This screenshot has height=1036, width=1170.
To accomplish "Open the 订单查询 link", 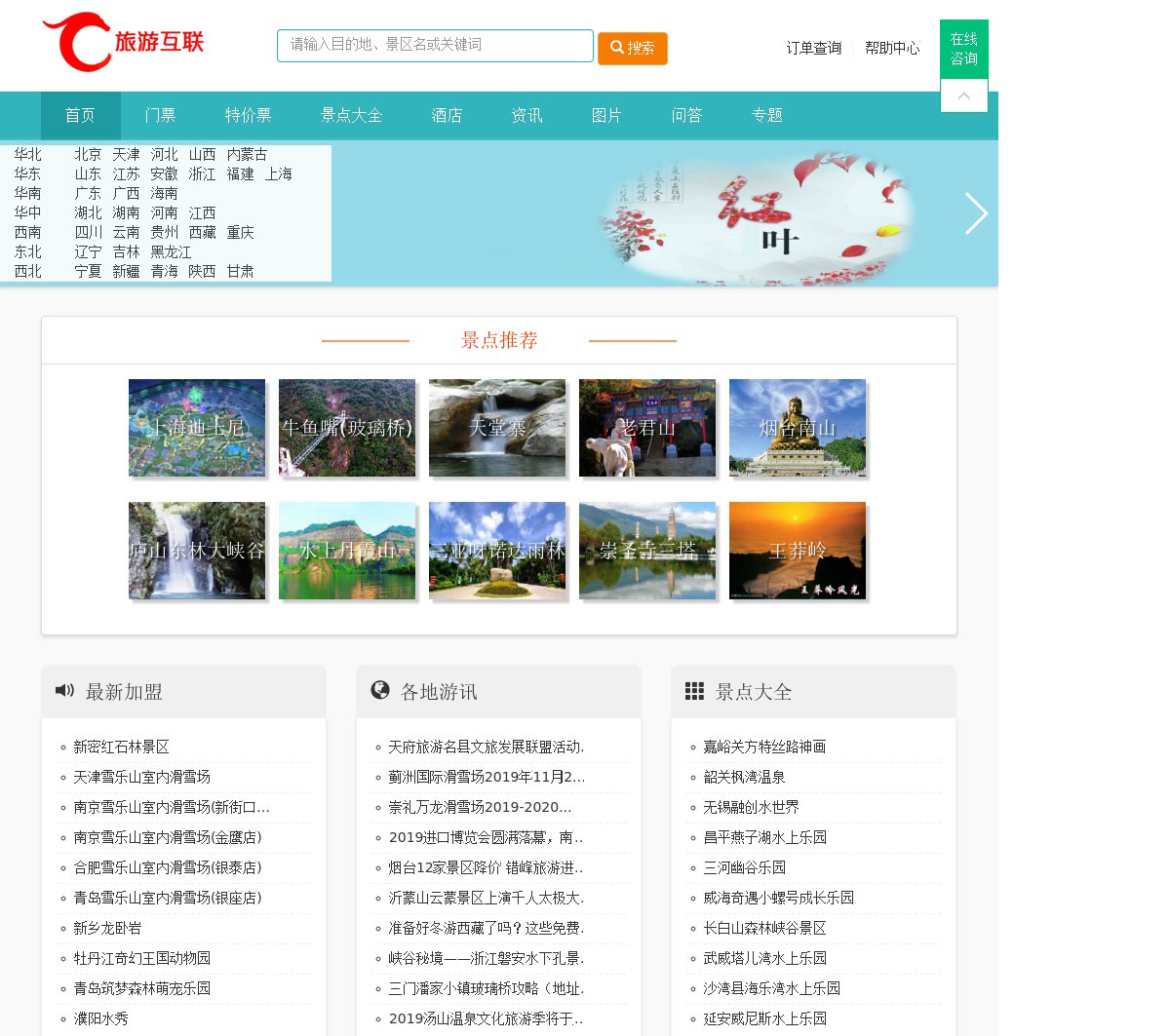I will pos(814,48).
